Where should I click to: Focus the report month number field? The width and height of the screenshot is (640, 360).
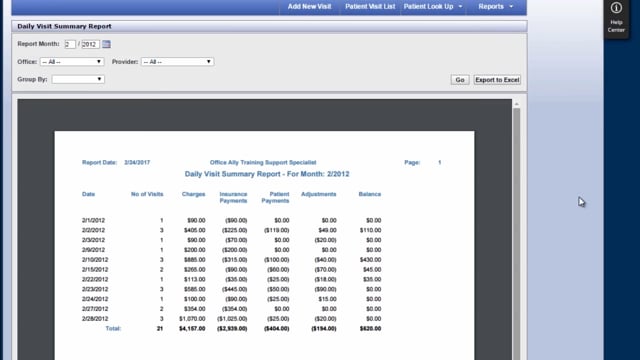pos(70,44)
